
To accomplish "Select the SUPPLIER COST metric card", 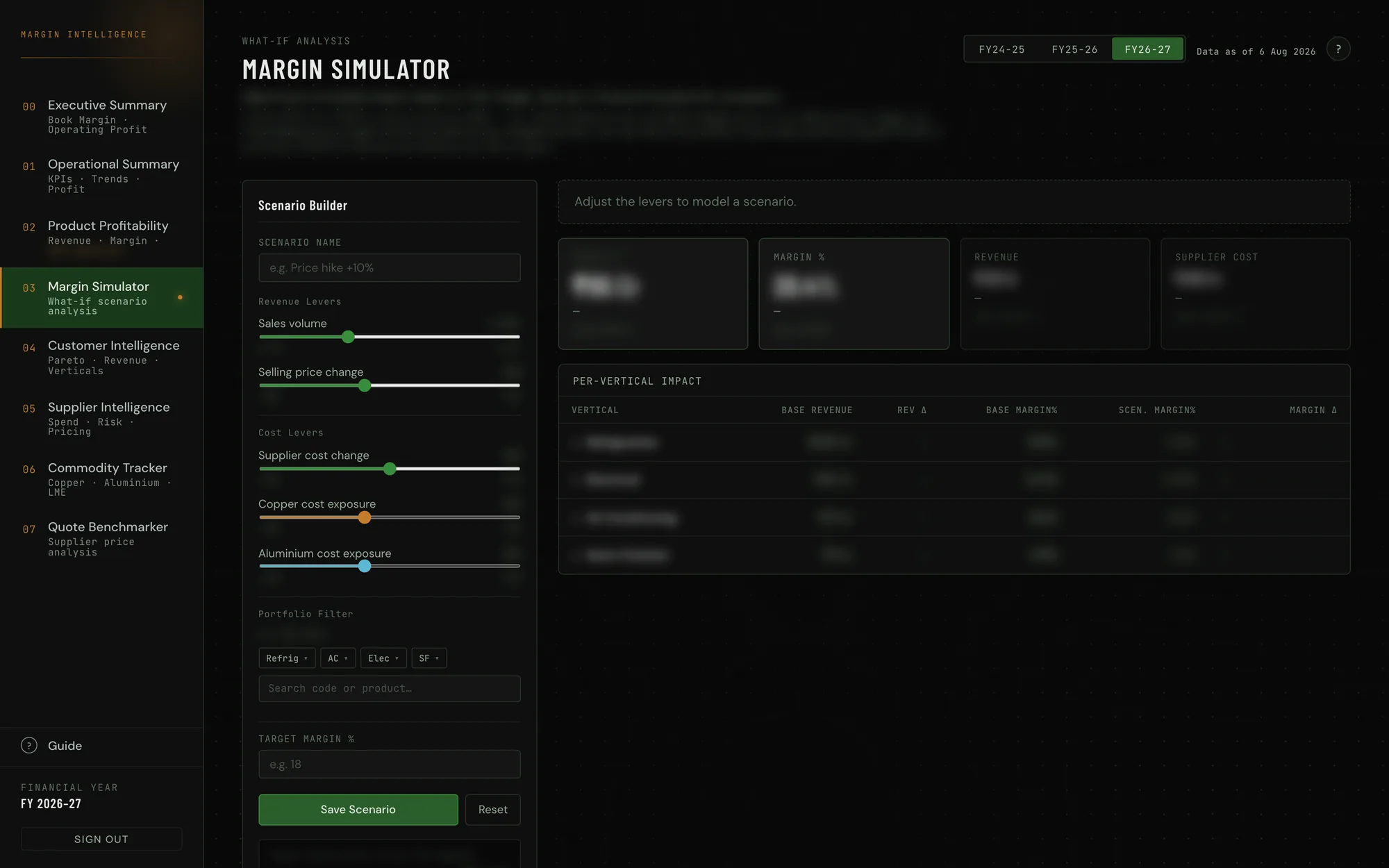I will (1255, 294).
